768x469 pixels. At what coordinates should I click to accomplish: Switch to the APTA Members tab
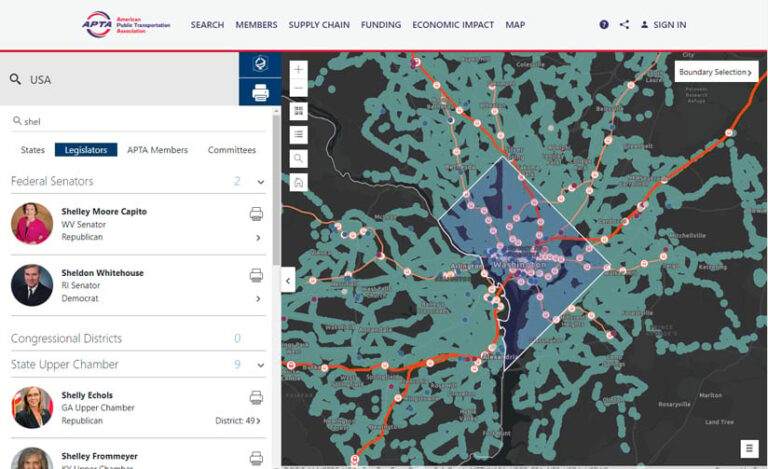coord(157,150)
